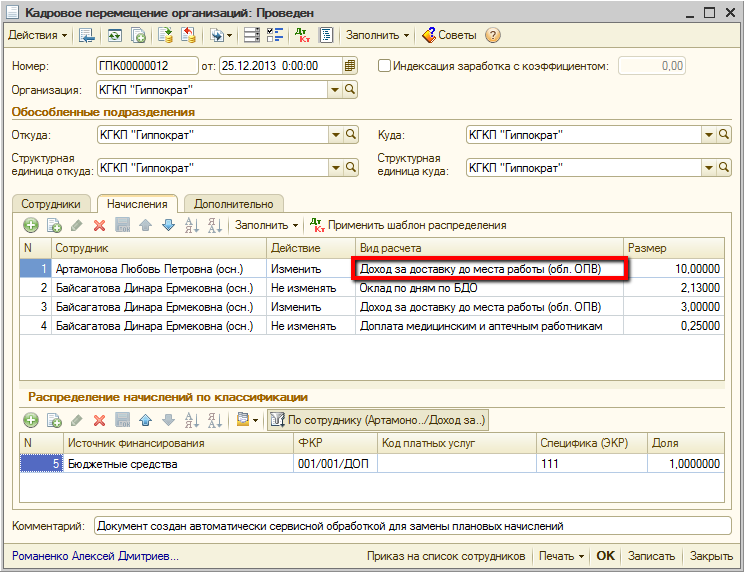This screenshot has width=744, height=572.
Task: Enable Индексация заработка с коэффициентом checkbox
Action: click(x=385, y=66)
